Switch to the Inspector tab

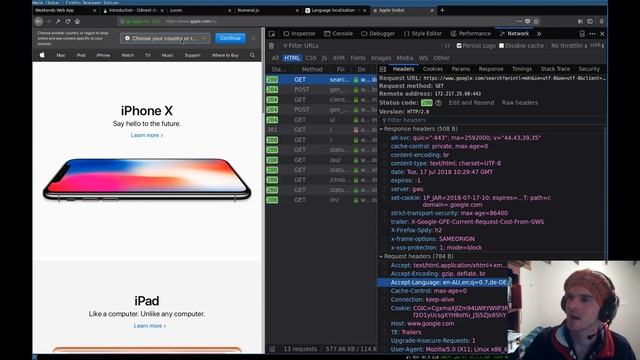point(299,34)
